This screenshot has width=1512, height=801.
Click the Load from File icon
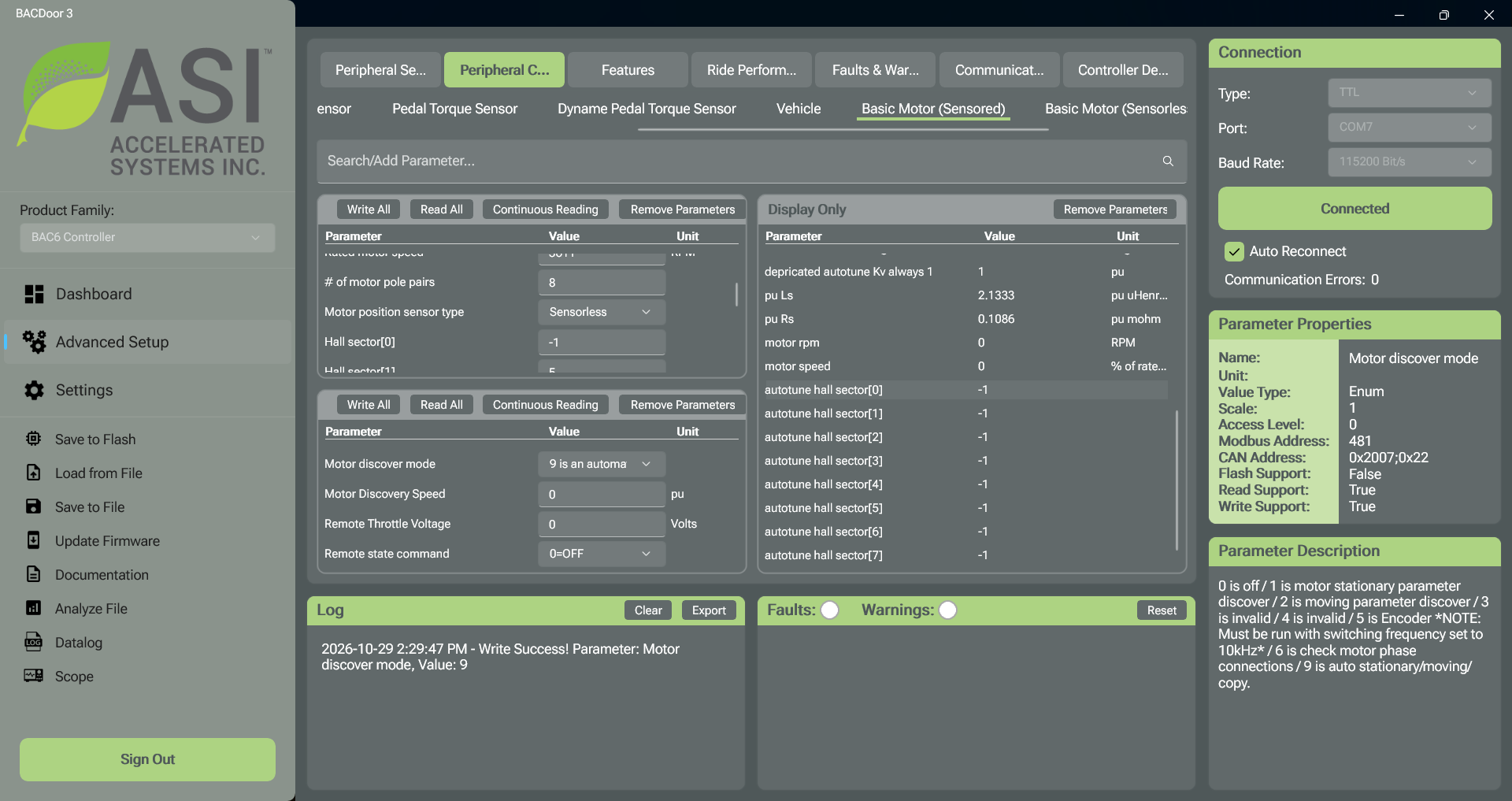pyautogui.click(x=33, y=473)
